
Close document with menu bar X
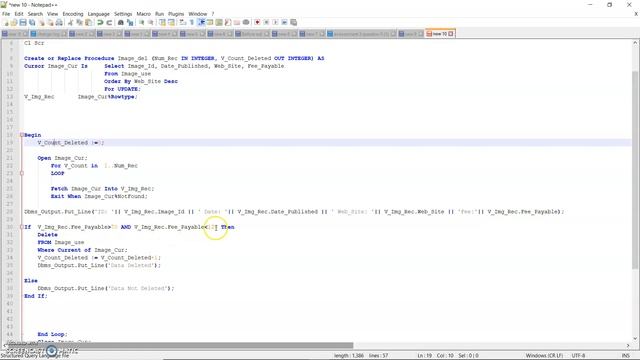636,14
